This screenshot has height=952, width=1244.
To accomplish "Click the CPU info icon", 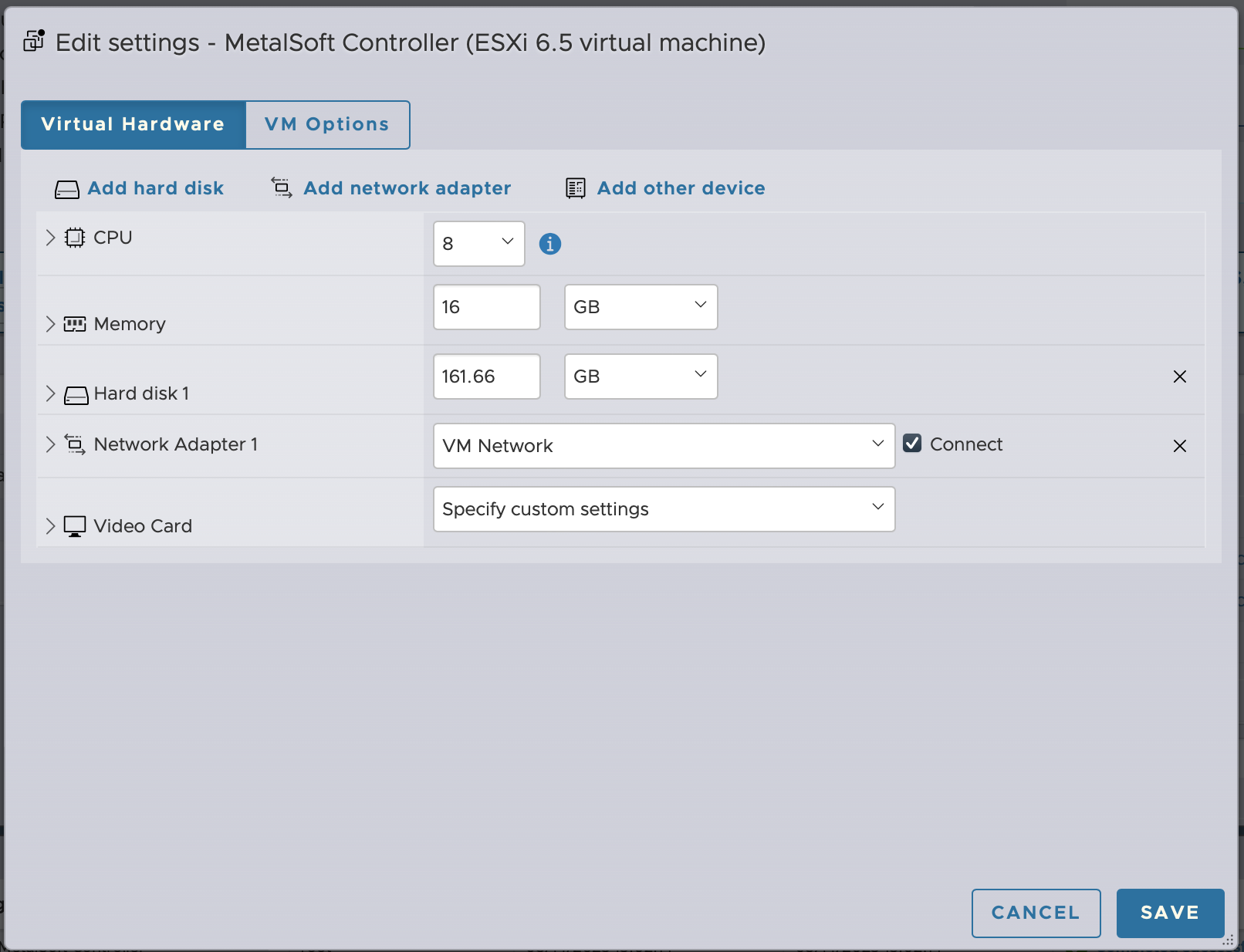I will coord(549,244).
